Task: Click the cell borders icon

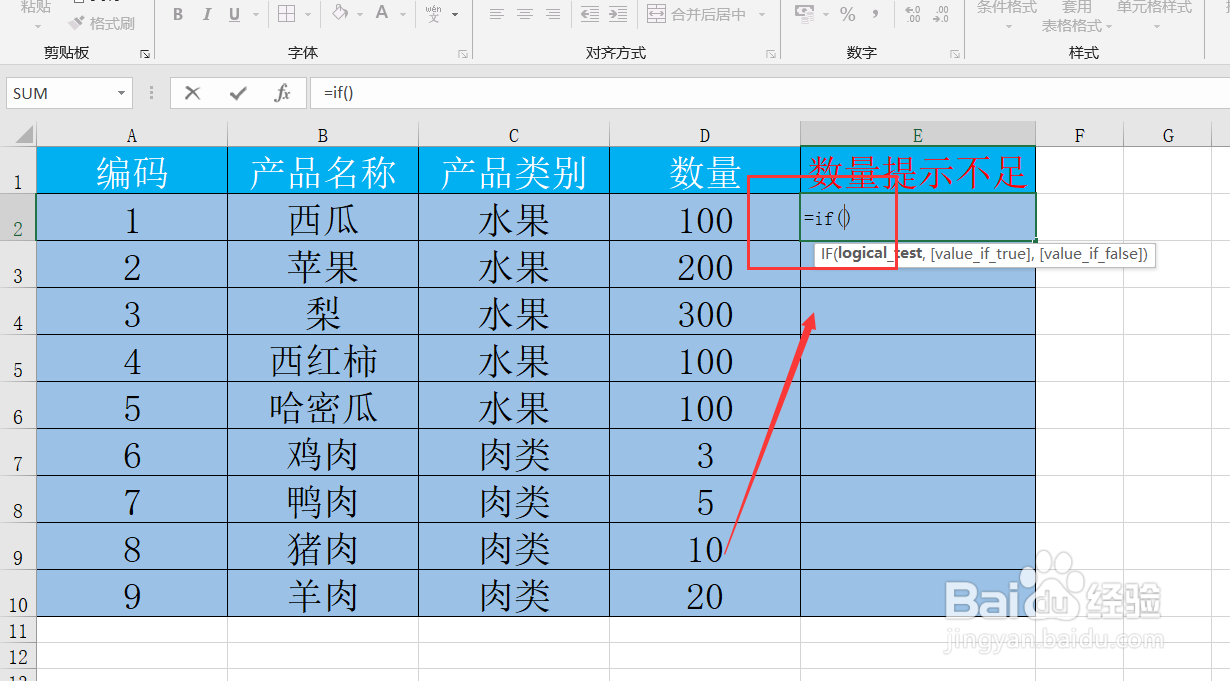Action: [286, 14]
